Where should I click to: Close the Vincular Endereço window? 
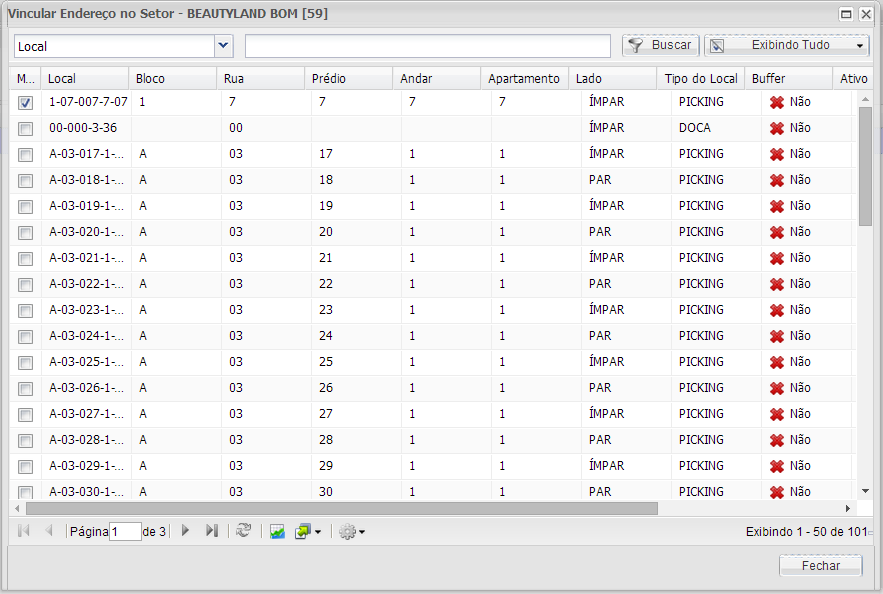coord(866,14)
